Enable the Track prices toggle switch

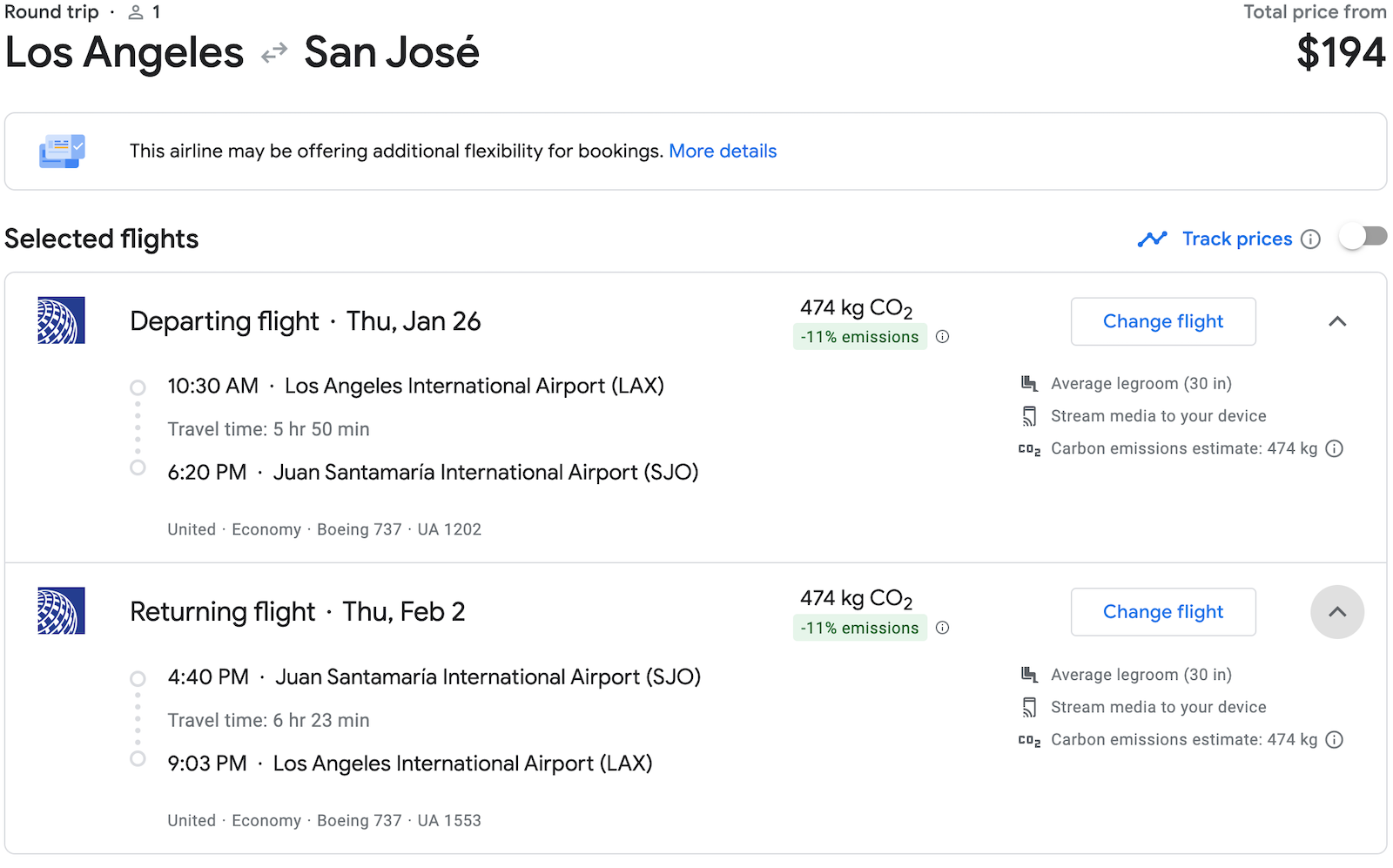(x=1363, y=235)
